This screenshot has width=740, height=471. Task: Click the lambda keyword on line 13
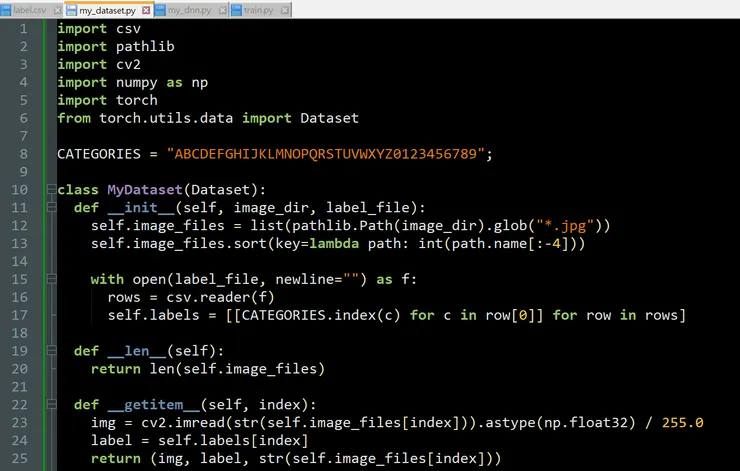point(334,244)
